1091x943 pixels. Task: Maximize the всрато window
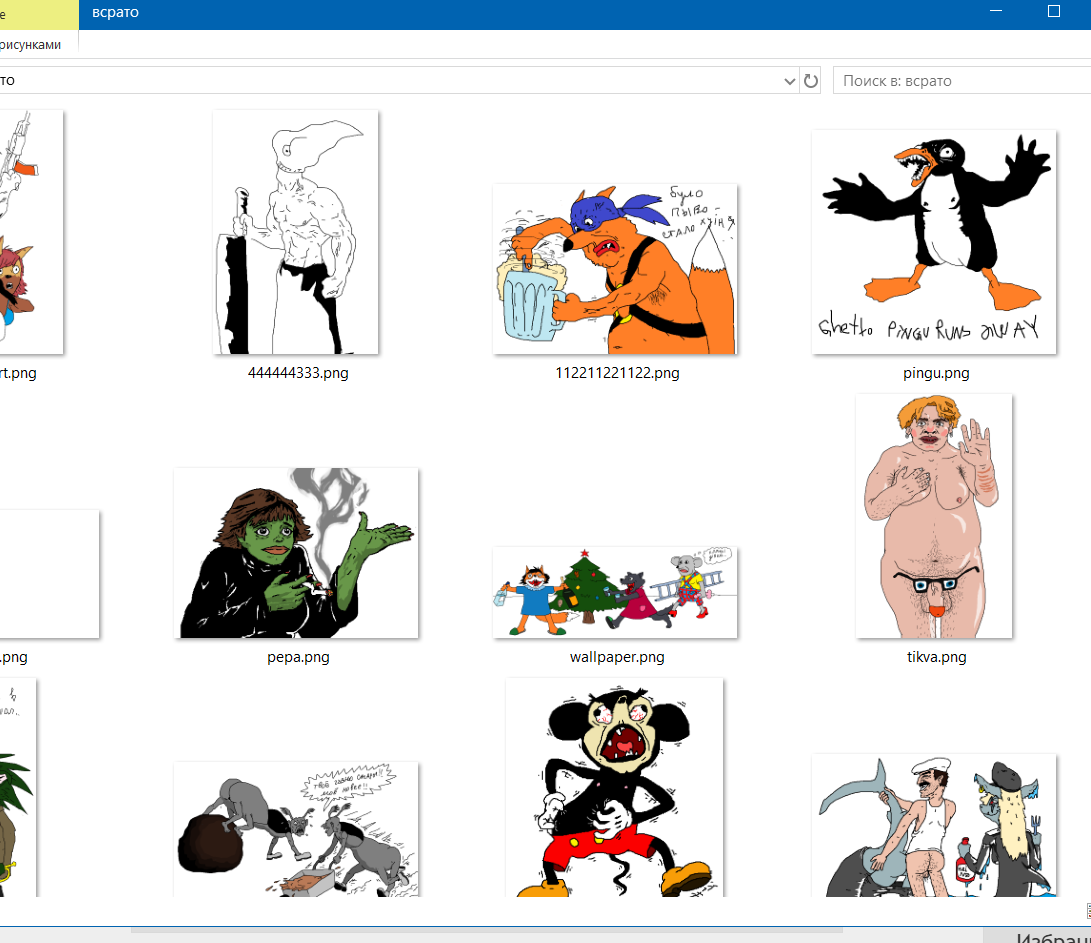(1053, 12)
